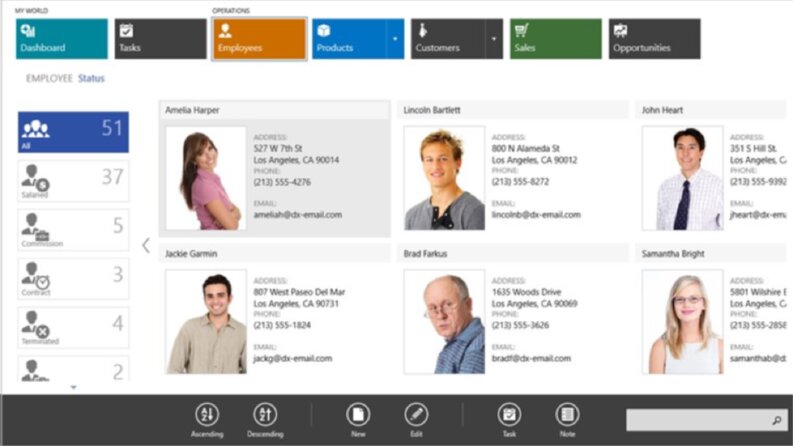The width and height of the screenshot is (793, 446).
Task: Add a Note for the employee
Action: click(567, 420)
